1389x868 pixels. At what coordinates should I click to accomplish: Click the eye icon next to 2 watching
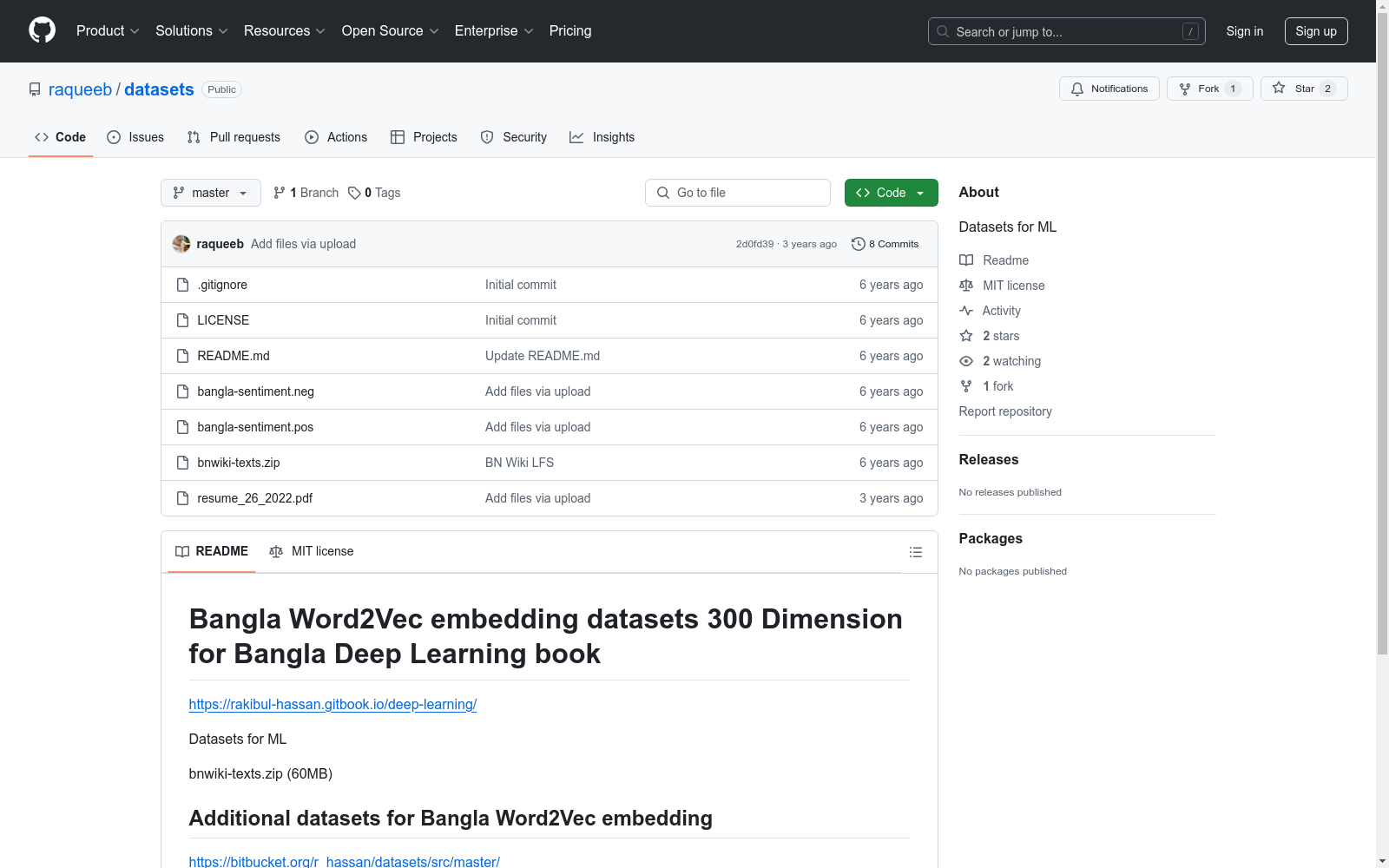point(966,361)
